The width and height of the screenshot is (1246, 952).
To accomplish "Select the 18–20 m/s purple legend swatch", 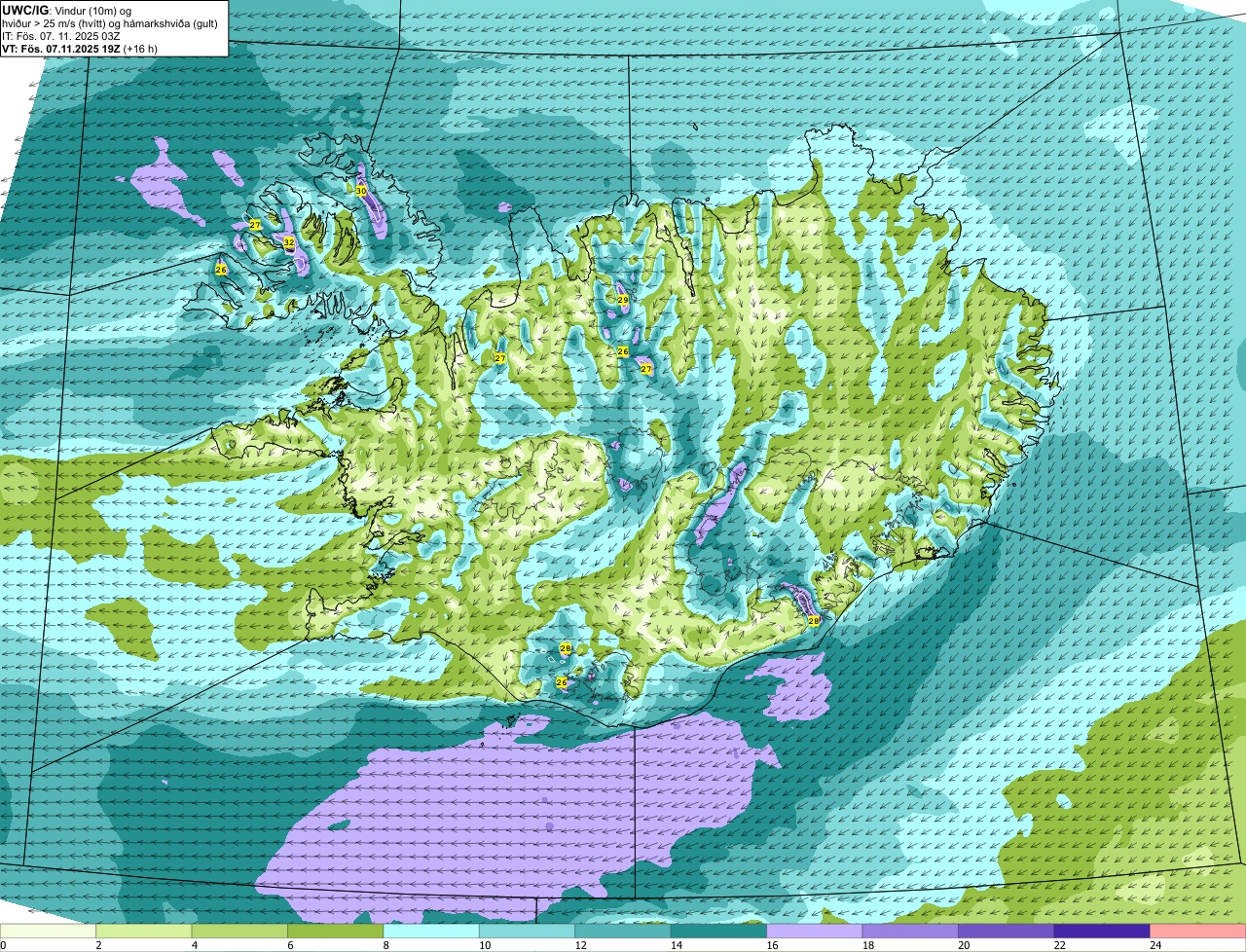I will click(x=911, y=931).
